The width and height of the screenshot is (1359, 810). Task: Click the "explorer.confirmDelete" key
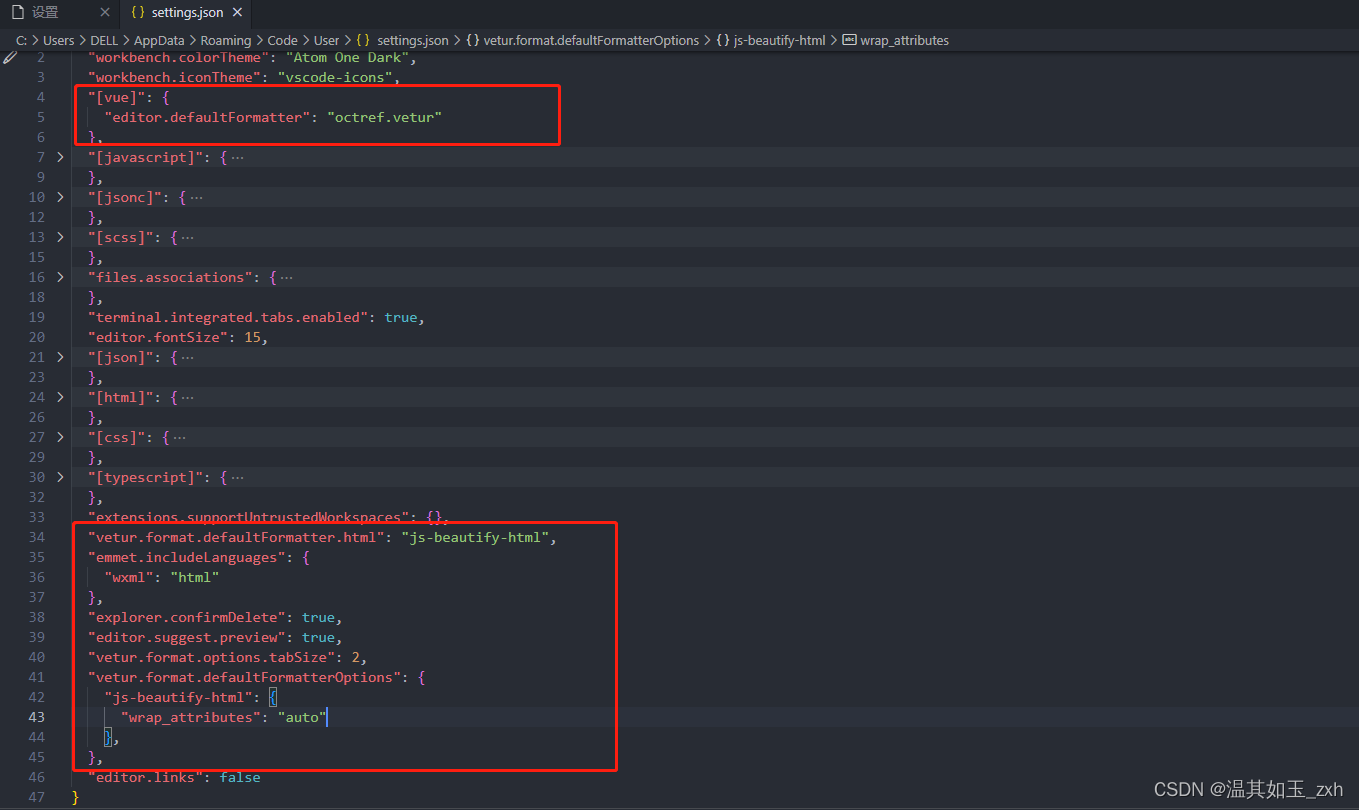187,617
